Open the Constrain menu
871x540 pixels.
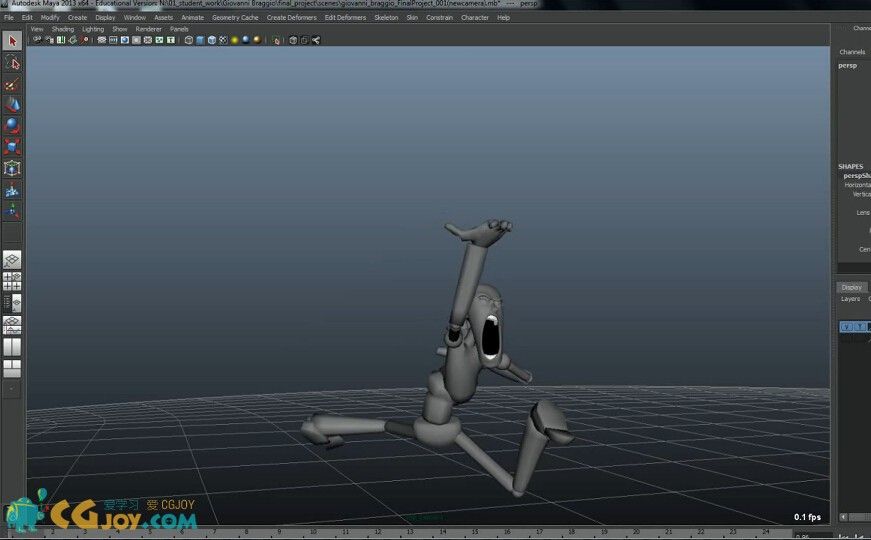pos(439,17)
